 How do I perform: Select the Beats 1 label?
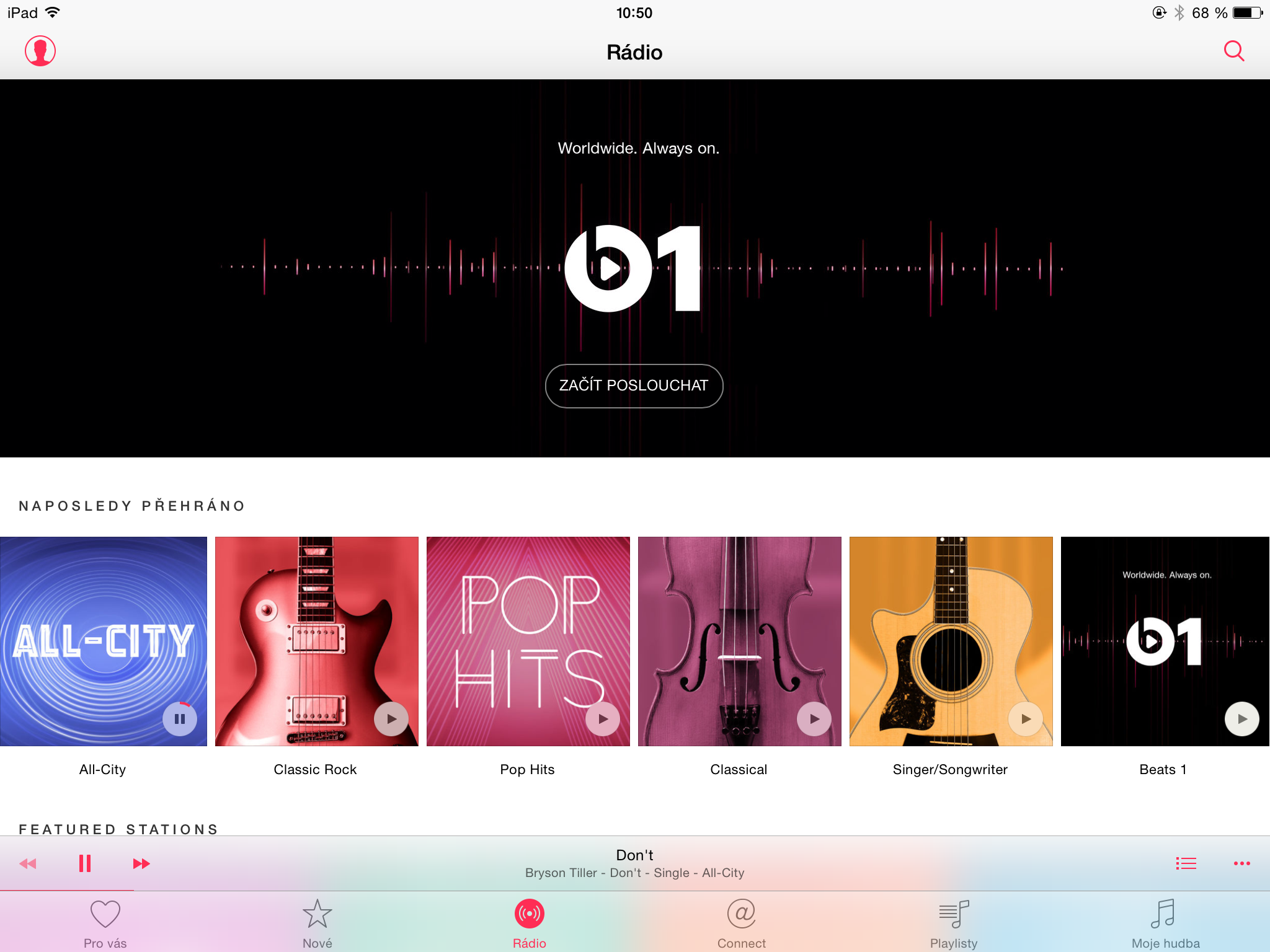[1163, 769]
